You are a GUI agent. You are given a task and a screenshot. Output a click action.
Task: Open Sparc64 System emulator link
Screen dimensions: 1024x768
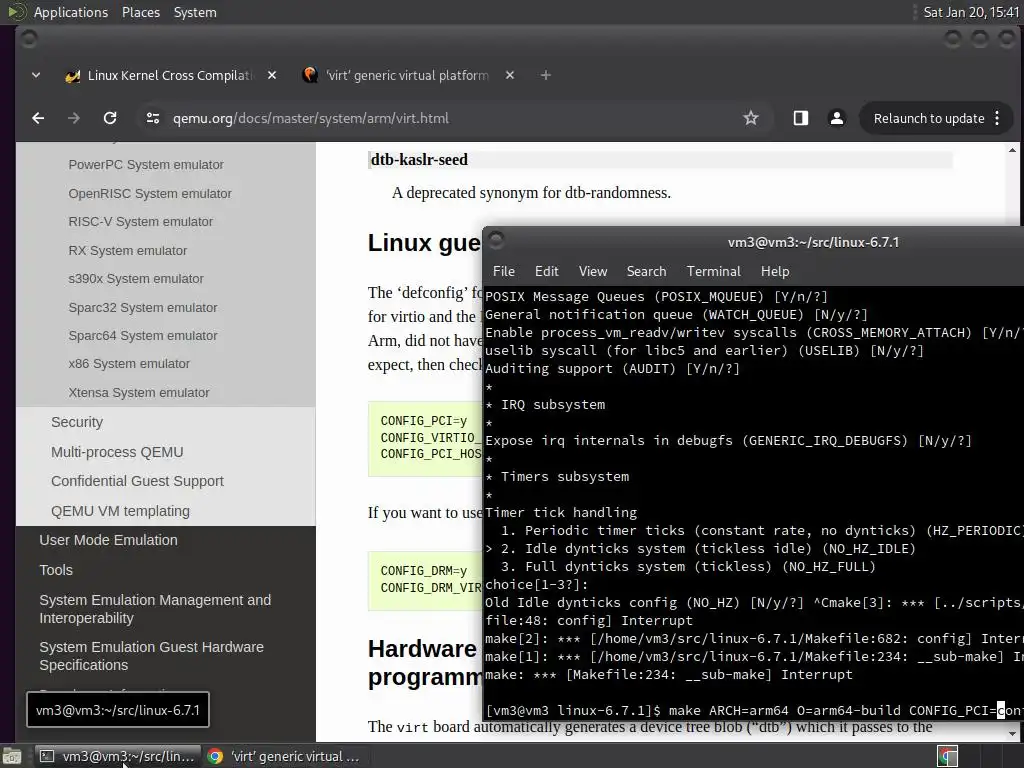142,335
